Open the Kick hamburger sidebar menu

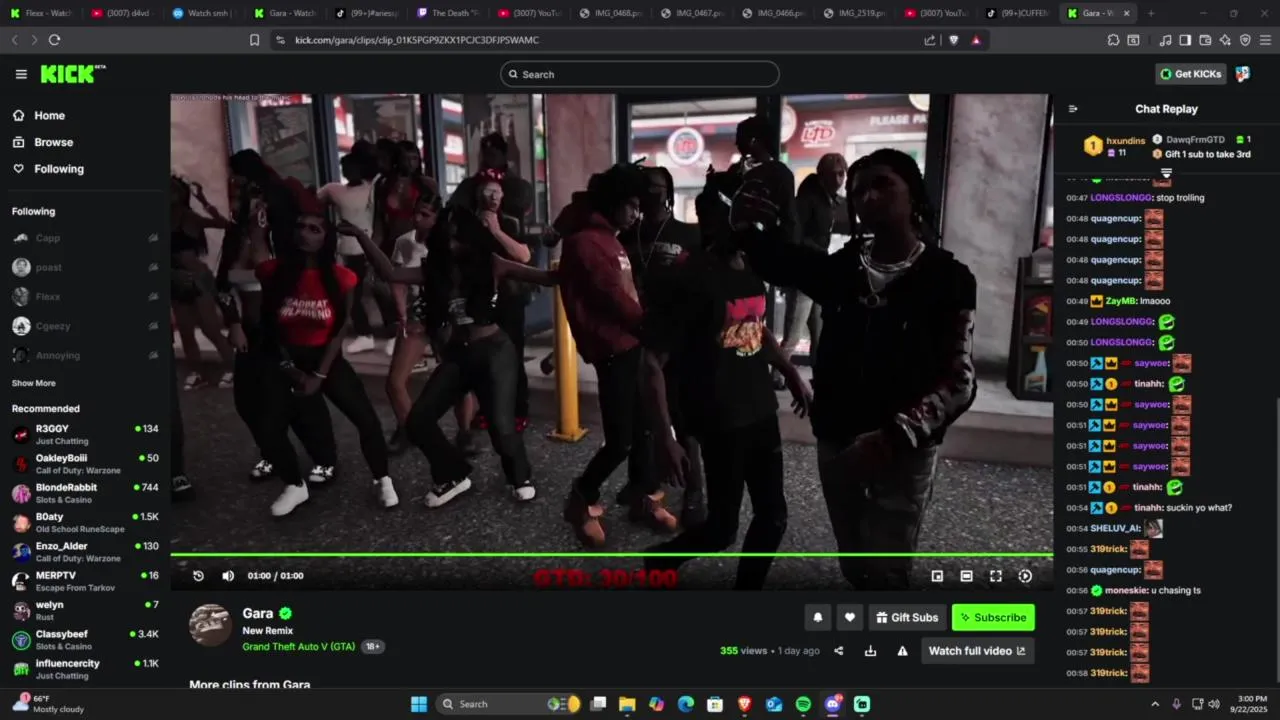tap(21, 74)
